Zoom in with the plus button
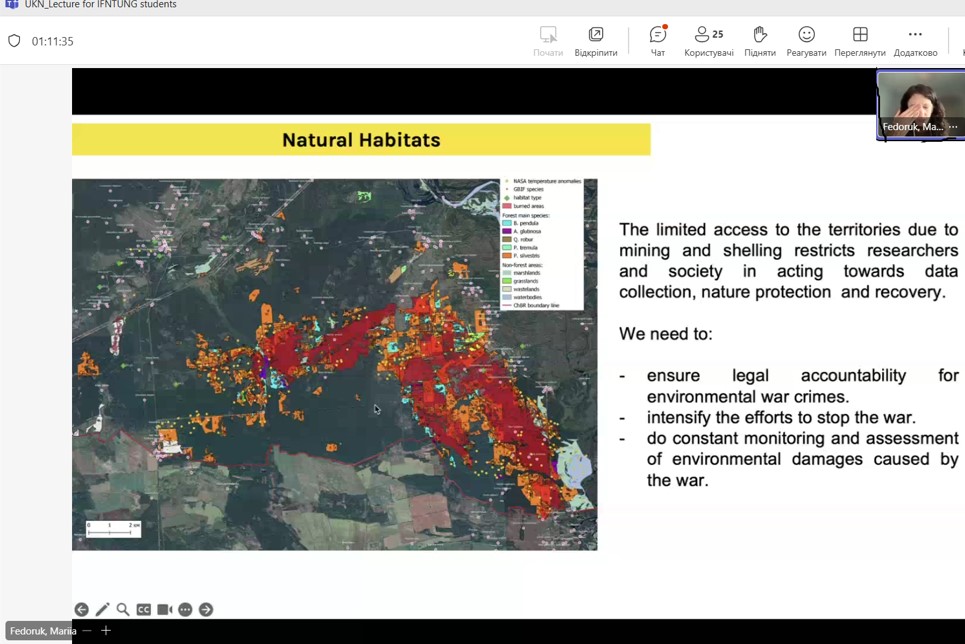The width and height of the screenshot is (965, 644). point(106,631)
